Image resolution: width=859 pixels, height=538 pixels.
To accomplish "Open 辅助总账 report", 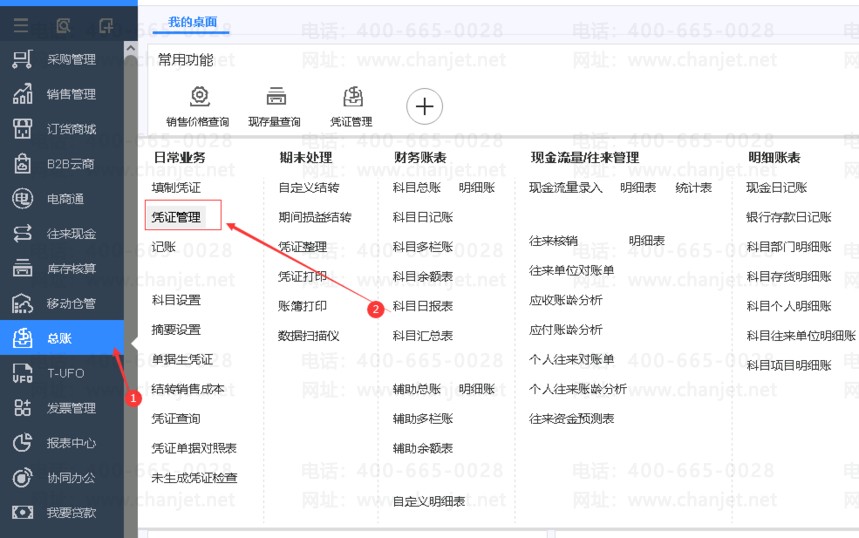I will pyautogui.click(x=417, y=389).
